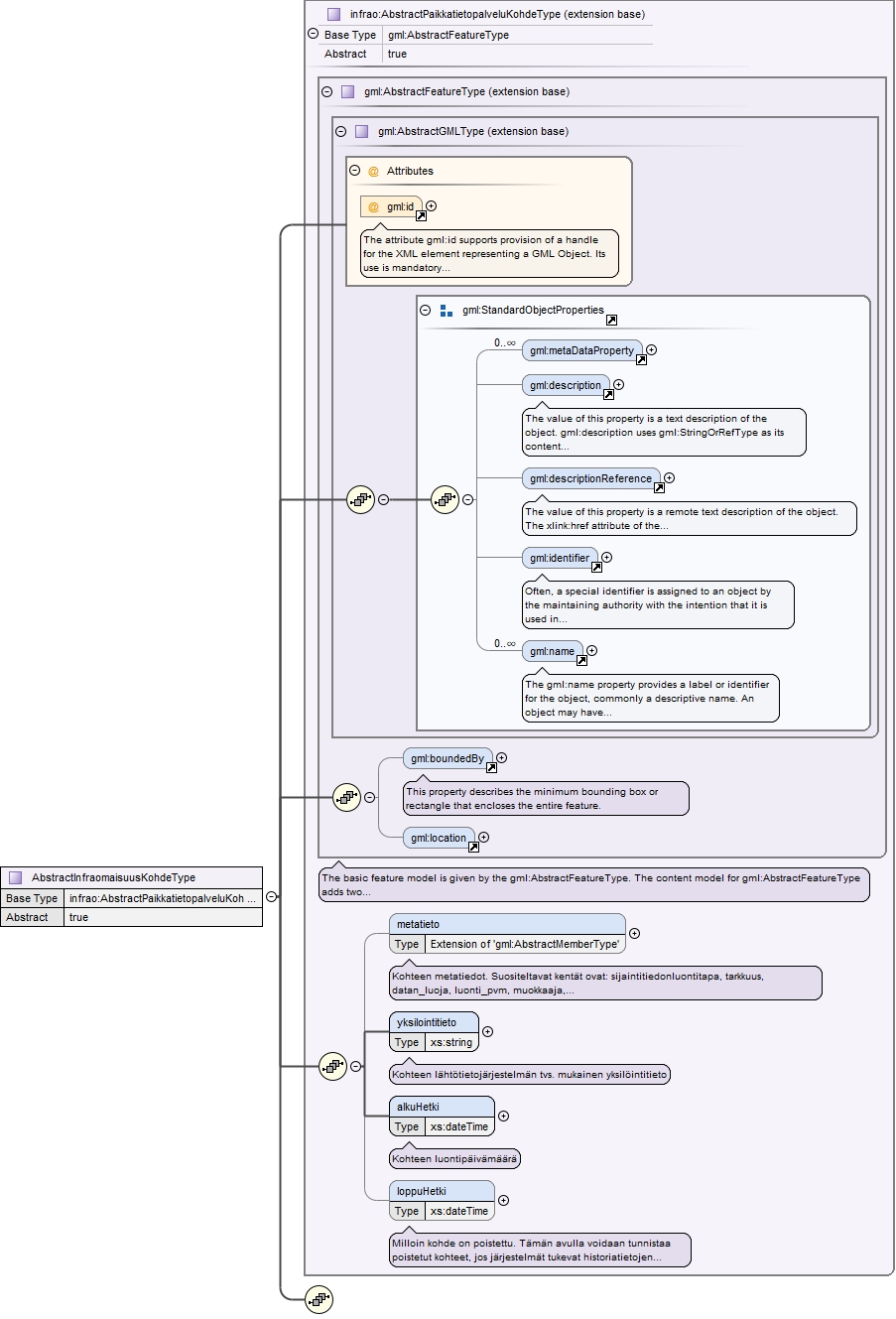Expand the loppuHetki element plus button
Viewport: 896px width, 1319px height.
coord(503,1200)
